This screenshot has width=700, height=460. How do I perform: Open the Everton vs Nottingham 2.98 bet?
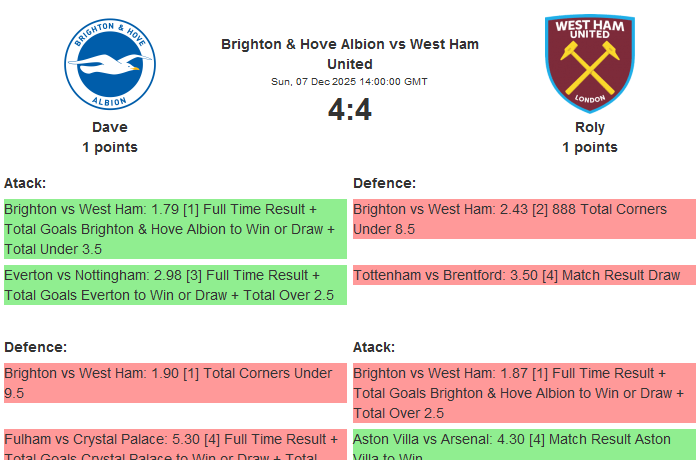coord(175,285)
